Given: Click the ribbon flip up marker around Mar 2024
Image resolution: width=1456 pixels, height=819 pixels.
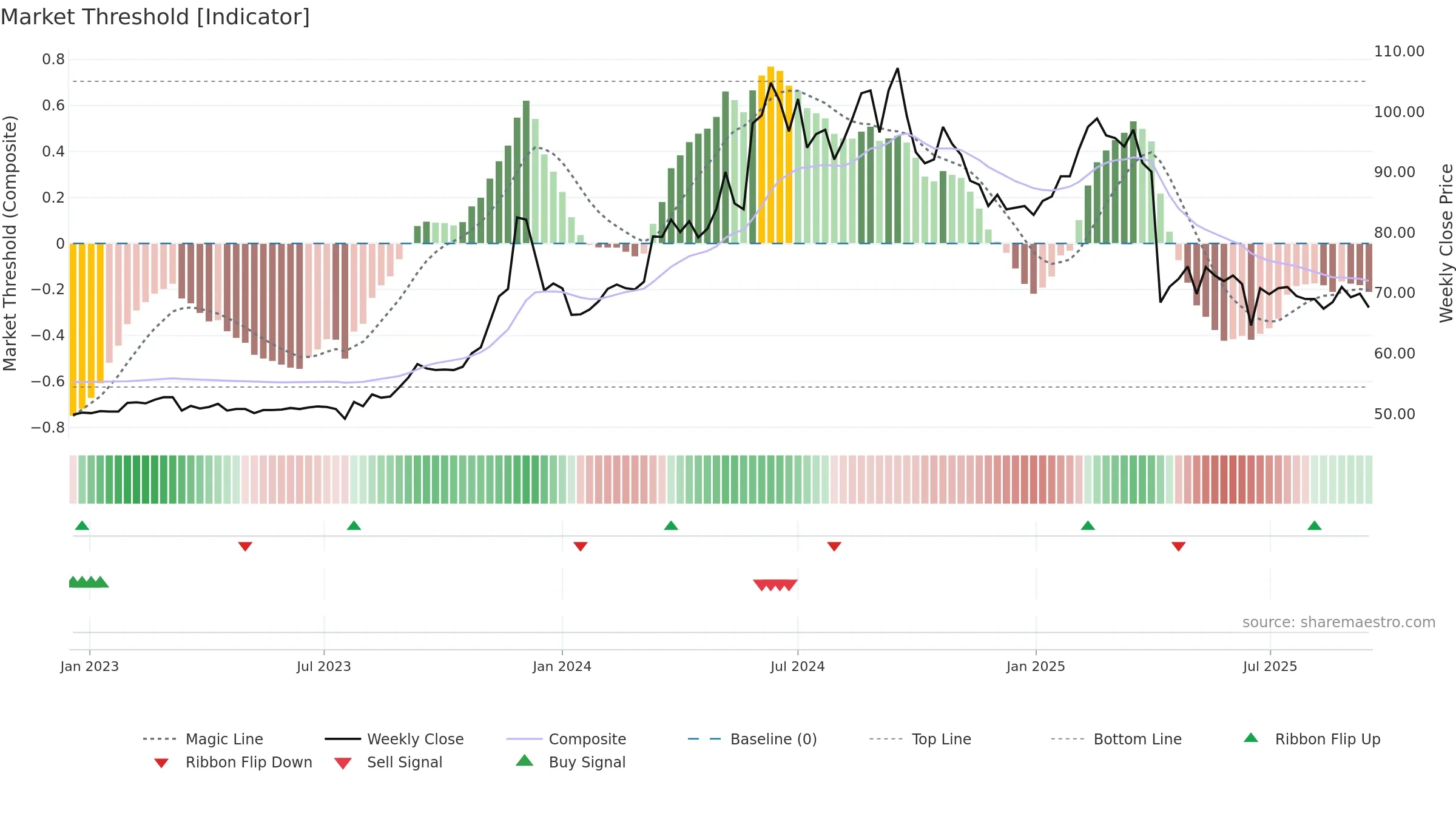Looking at the screenshot, I should (x=671, y=525).
